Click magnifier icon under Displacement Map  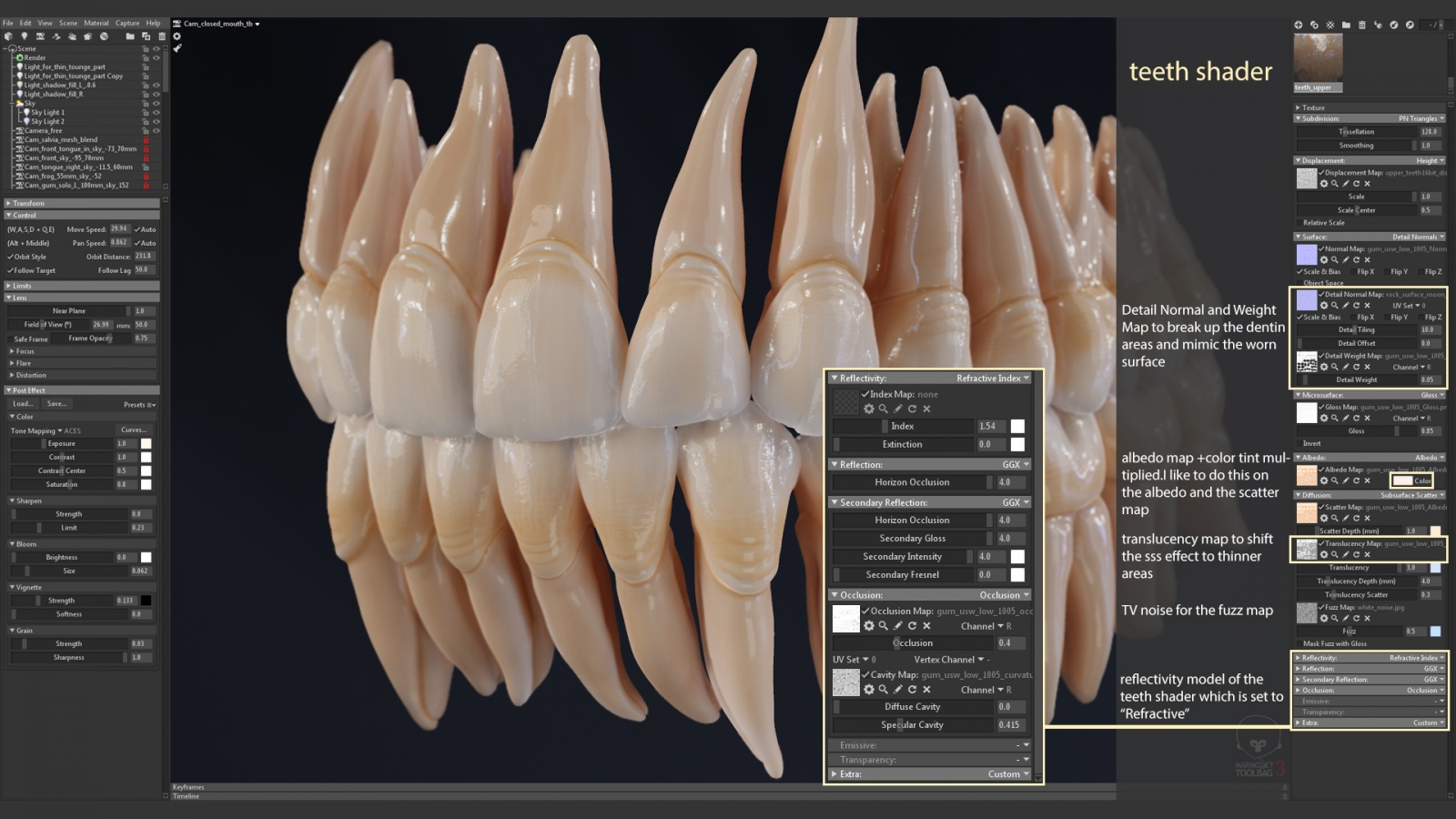tap(1335, 184)
